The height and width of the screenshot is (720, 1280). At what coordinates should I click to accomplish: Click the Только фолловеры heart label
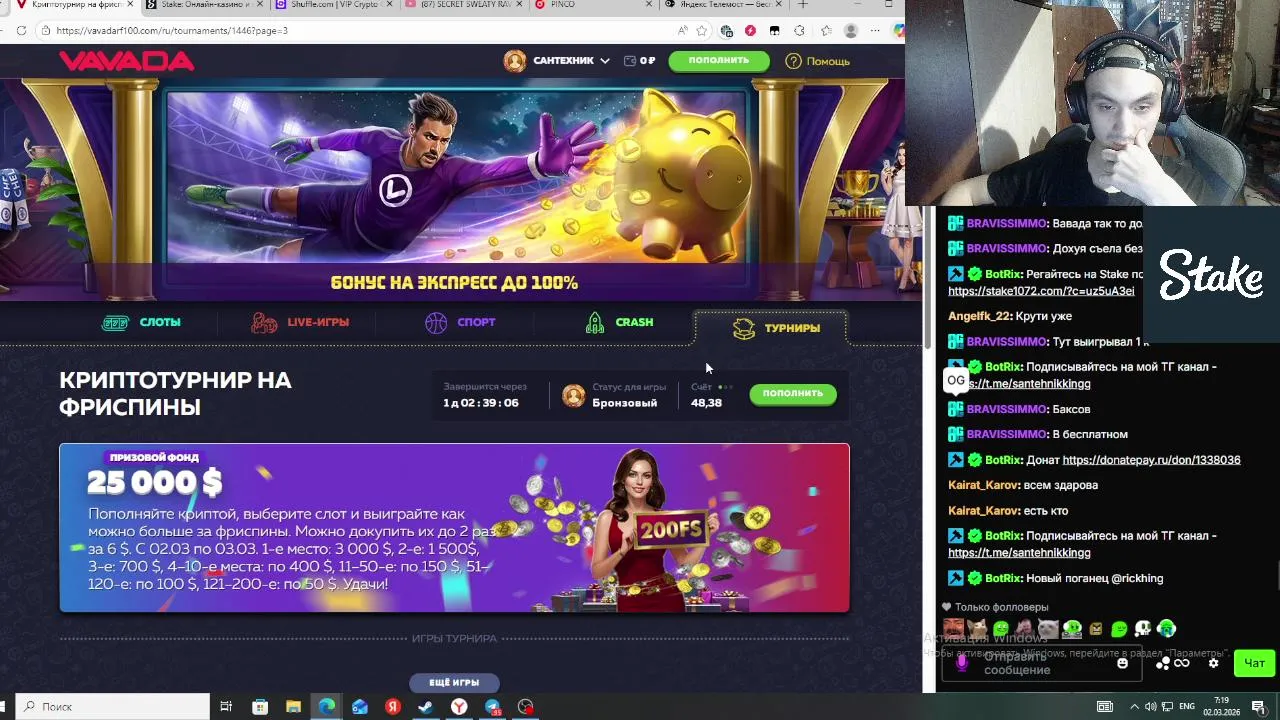995,607
